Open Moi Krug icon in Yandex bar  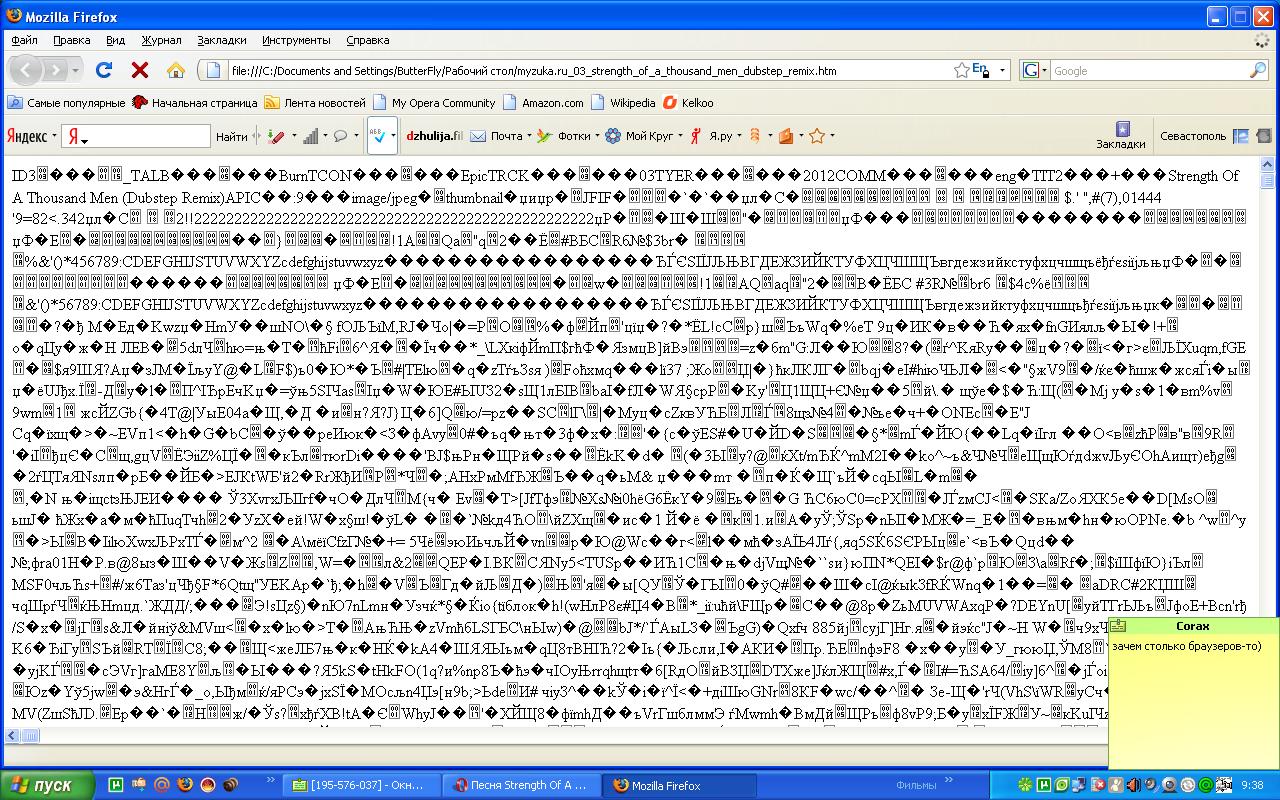coord(613,136)
